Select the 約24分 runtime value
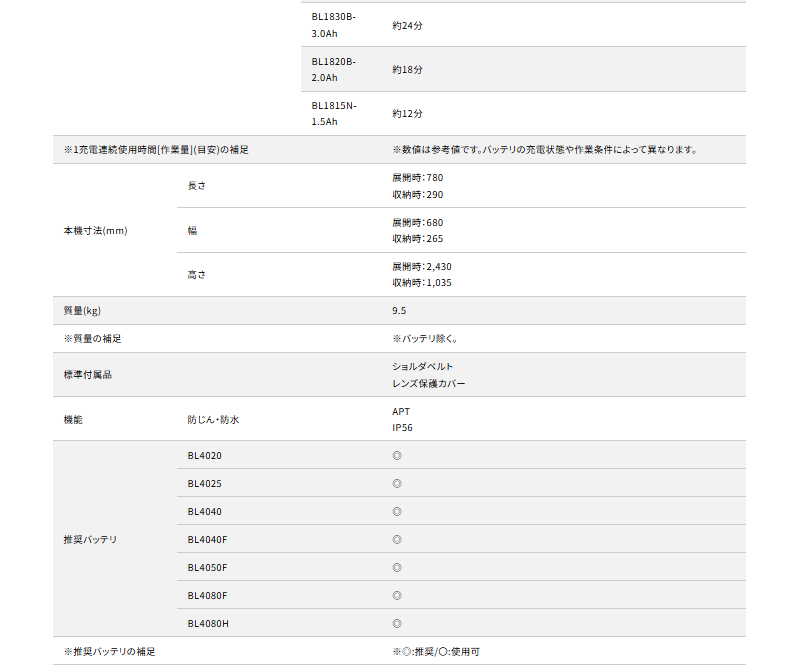 click(407, 26)
